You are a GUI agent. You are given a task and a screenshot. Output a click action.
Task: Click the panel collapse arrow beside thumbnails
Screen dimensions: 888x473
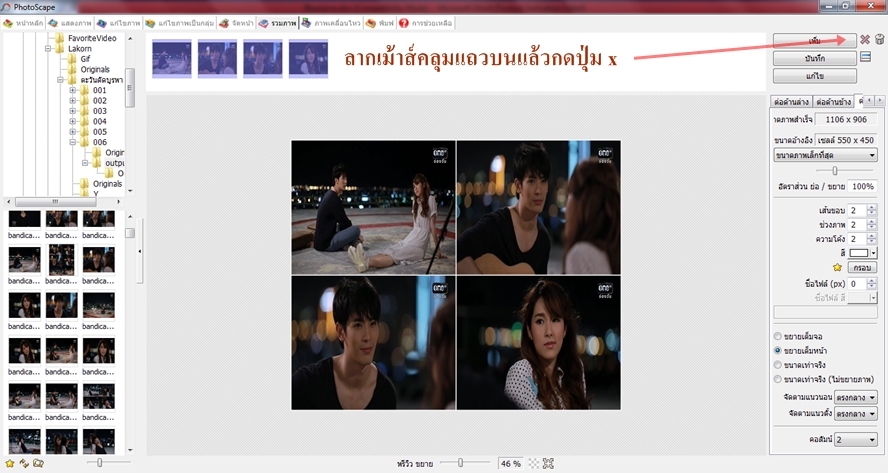pos(139,251)
